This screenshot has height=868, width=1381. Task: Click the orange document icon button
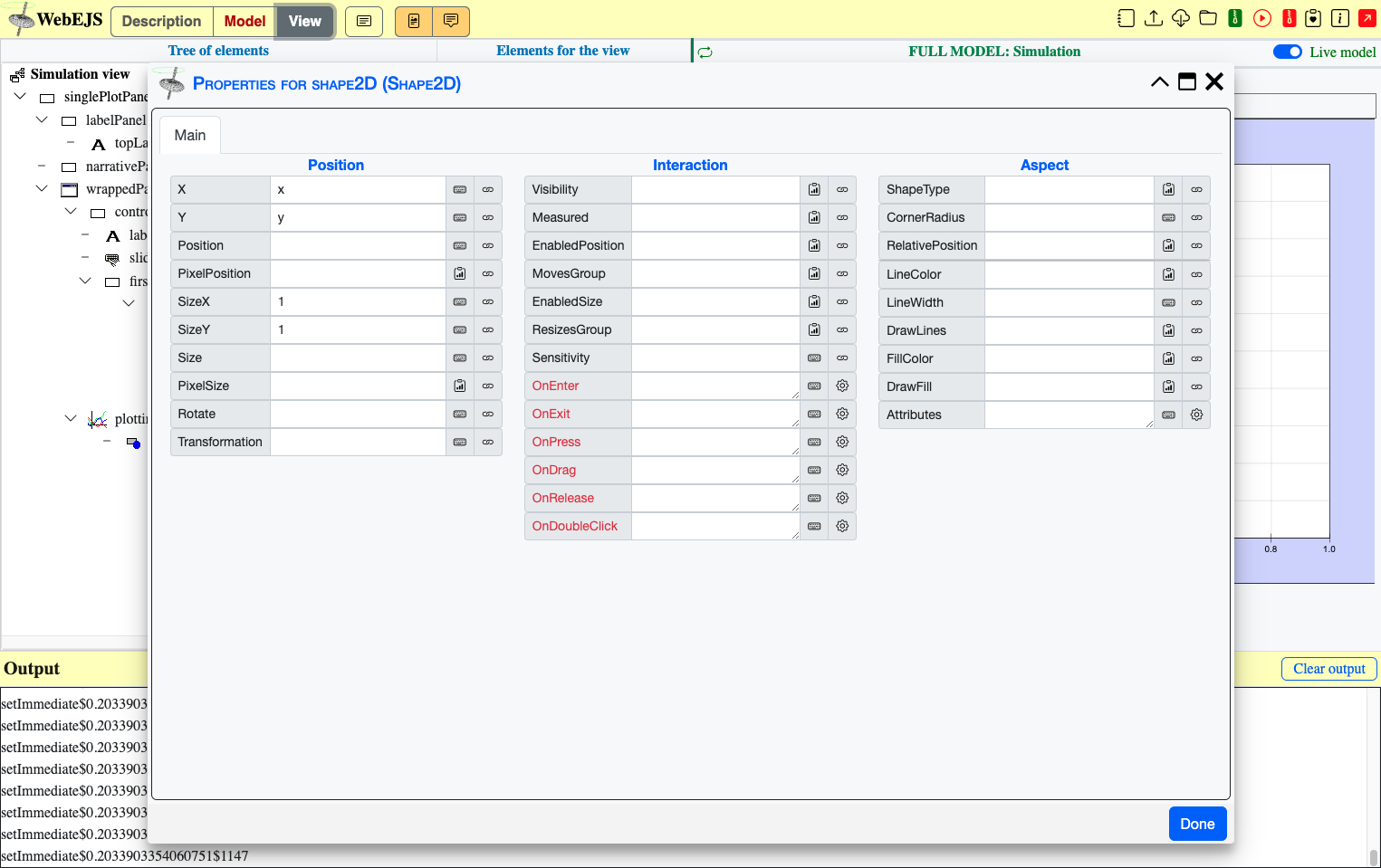click(x=414, y=21)
